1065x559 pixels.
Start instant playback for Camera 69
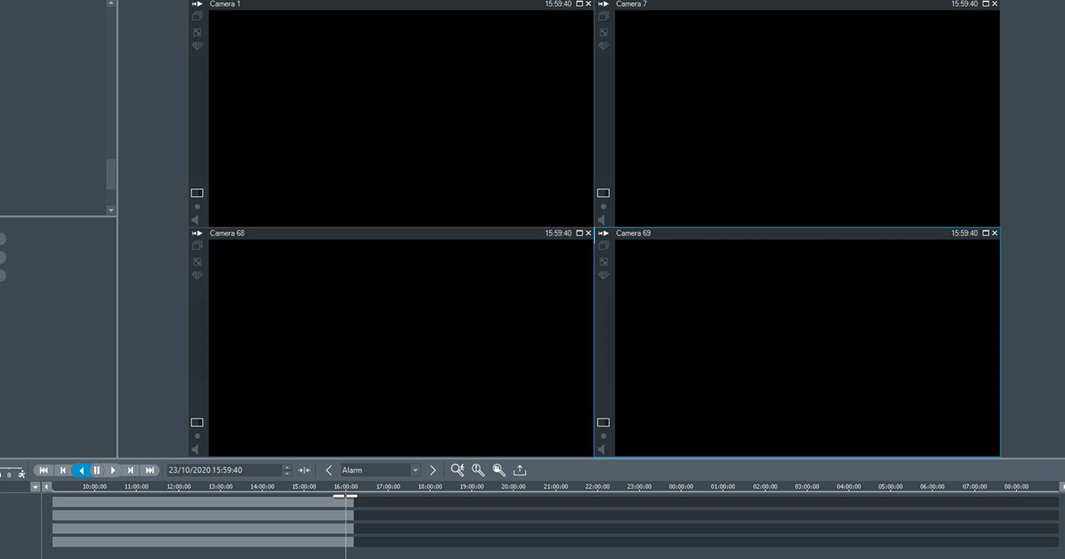click(603, 233)
